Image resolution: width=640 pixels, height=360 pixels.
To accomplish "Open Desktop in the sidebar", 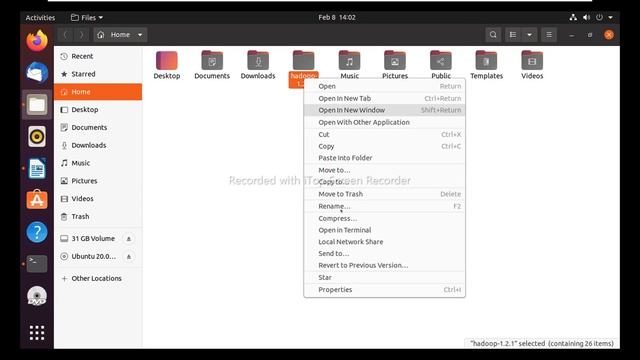I will point(98,109).
